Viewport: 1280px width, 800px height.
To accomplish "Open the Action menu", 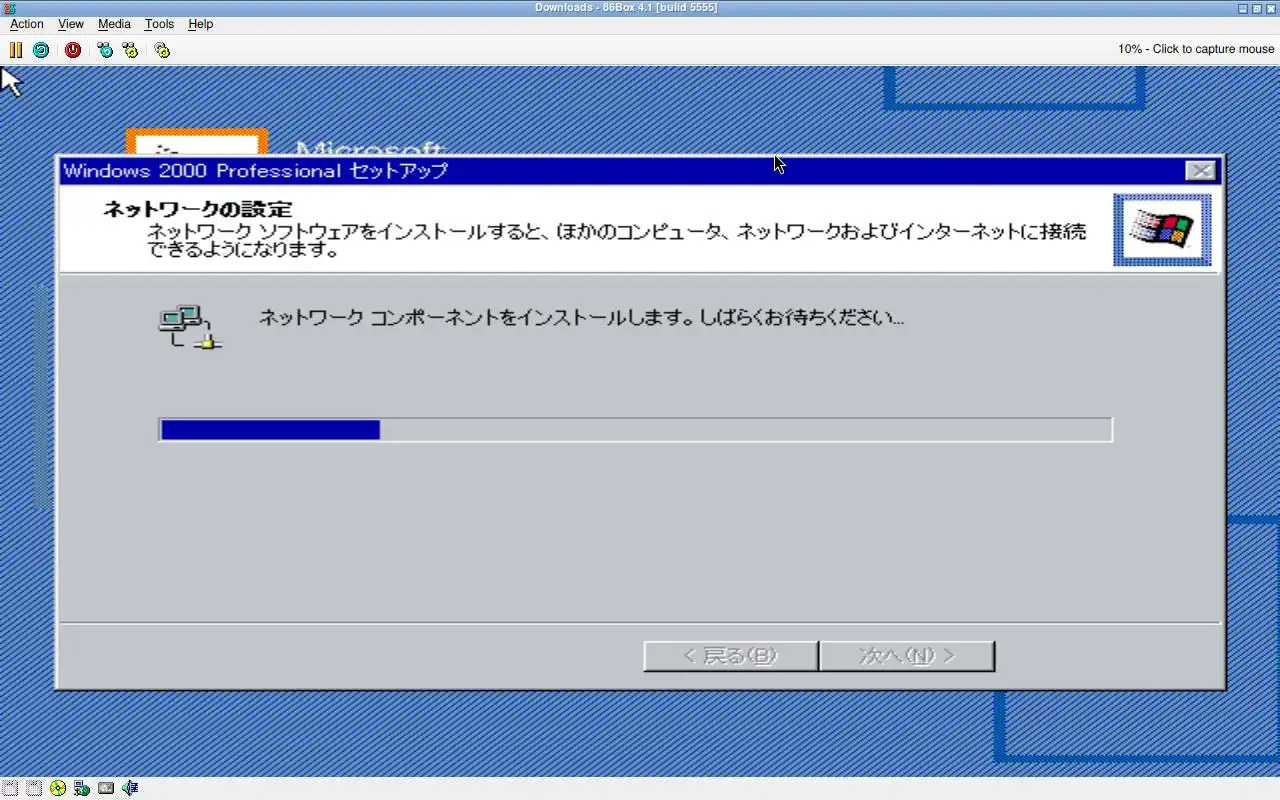I will coord(27,24).
